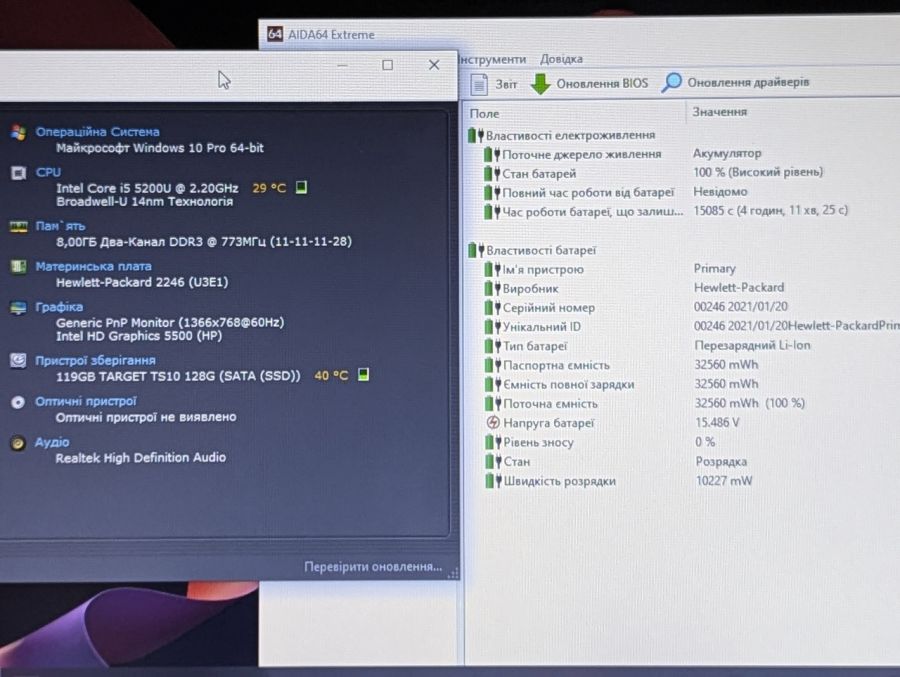Select 119GB TARGET TS10 128G (SATA (SSD)) text
Viewport: 900px width, 677px height.
178,376
